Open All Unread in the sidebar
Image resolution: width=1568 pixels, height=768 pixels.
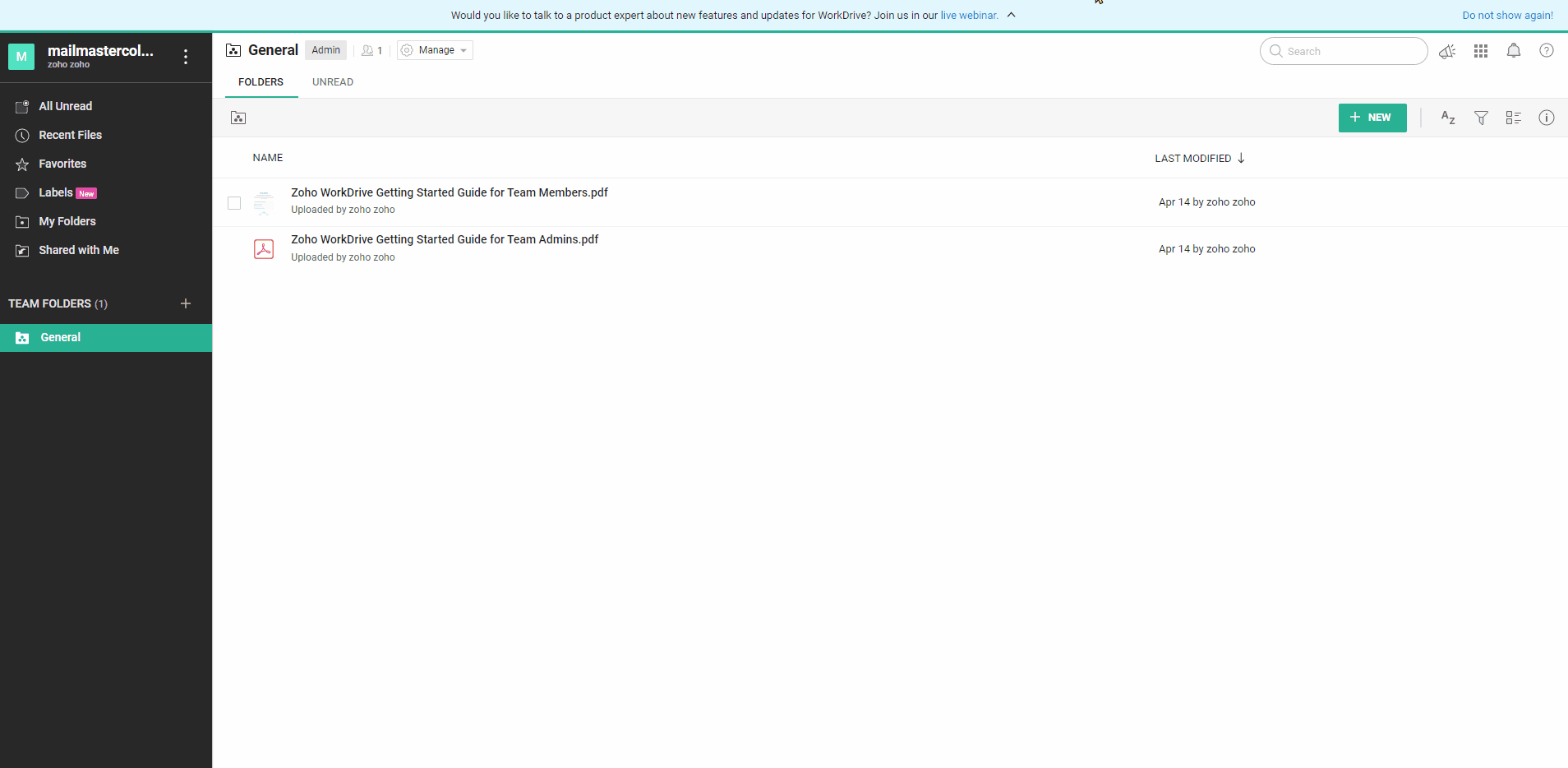tap(66, 106)
